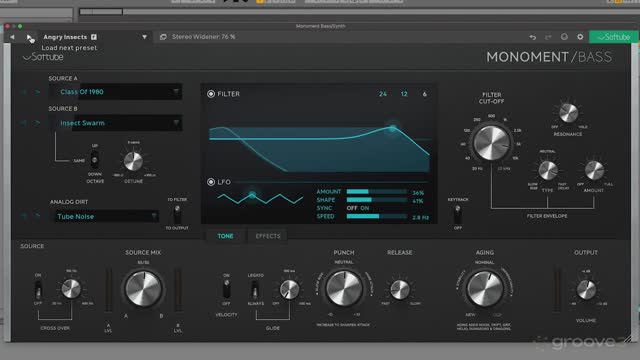The width and height of the screenshot is (640, 360).
Task: Flip the Octave up/same/down switch
Action: point(95,160)
